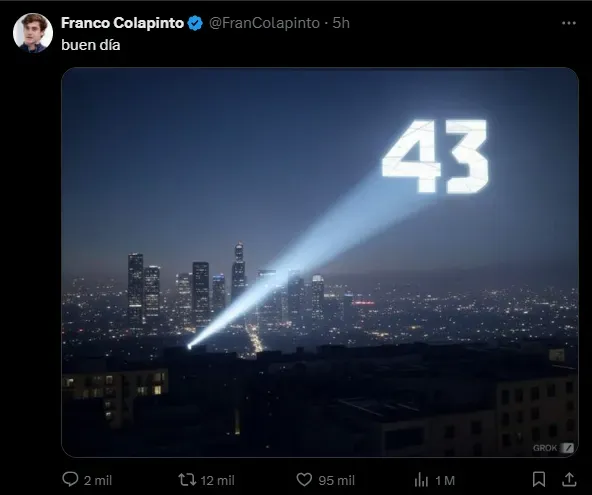
Task: Retweet using the repost arrows icon
Action: click(187, 480)
